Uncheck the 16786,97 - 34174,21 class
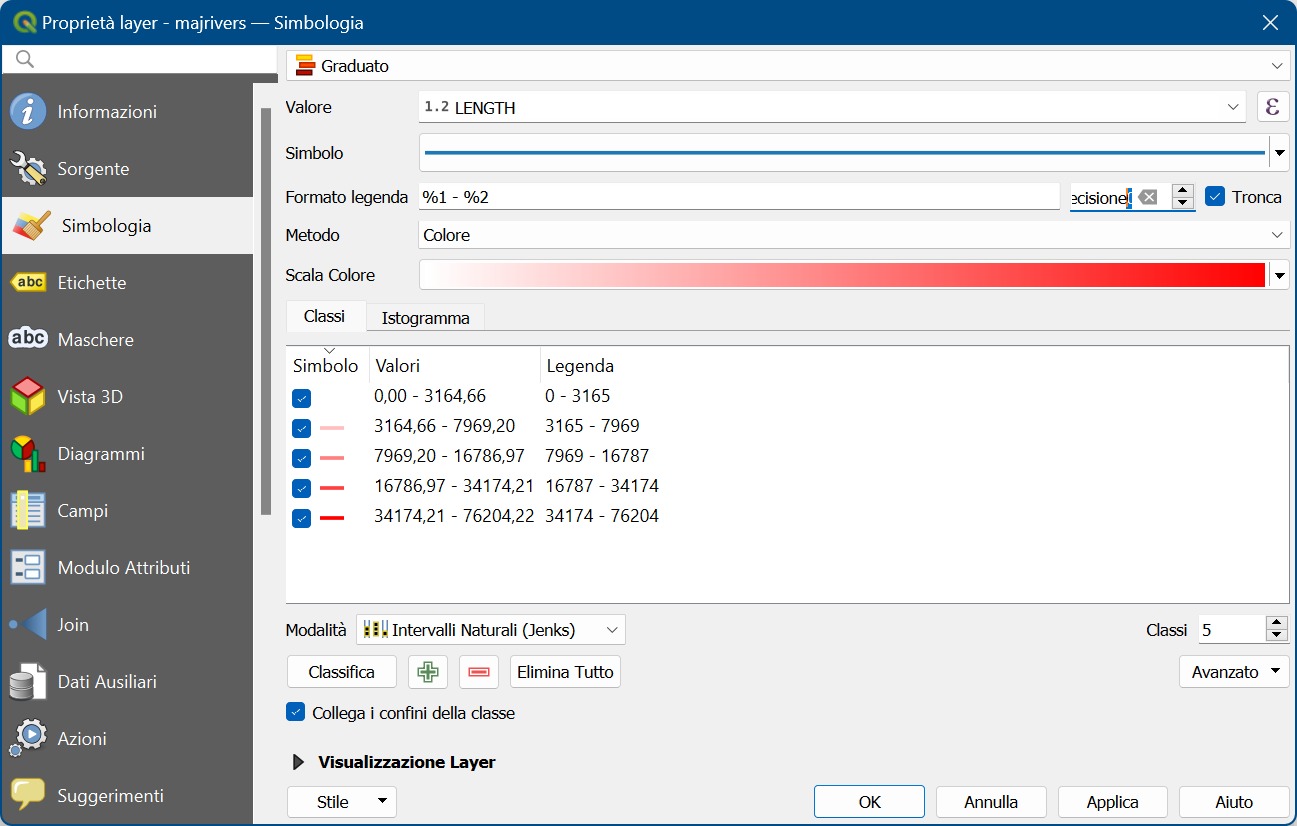This screenshot has height=826, width=1297. coord(302,489)
